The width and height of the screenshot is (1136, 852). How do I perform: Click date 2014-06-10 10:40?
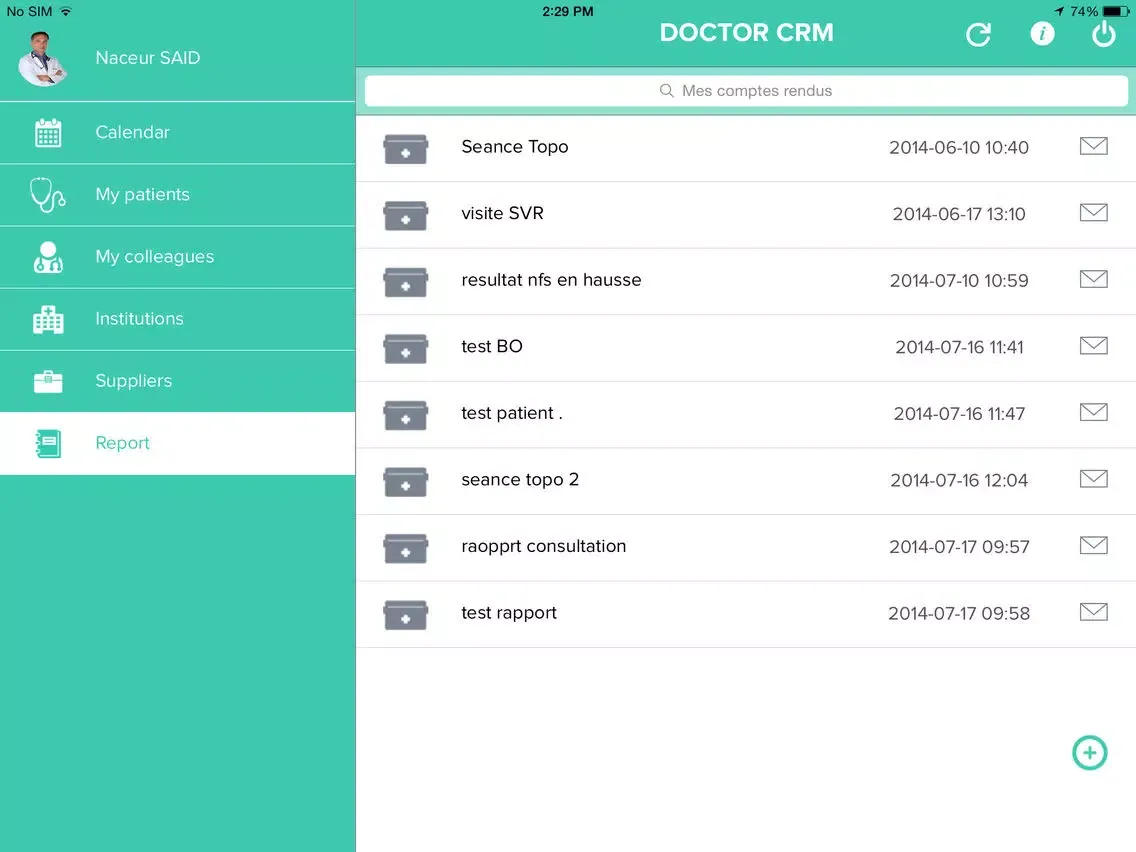(958, 147)
